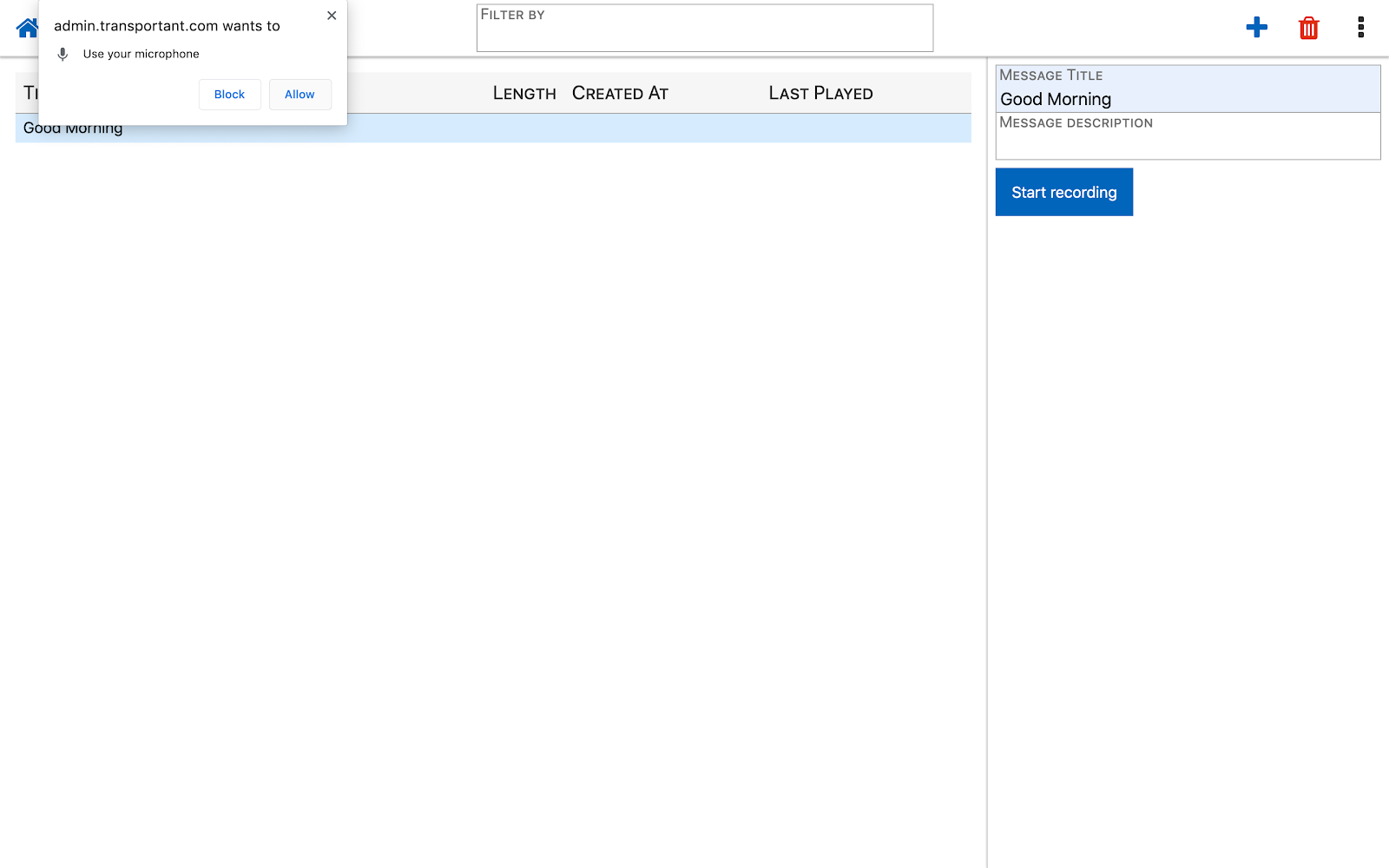Focus the Filter By field
This screenshot has height=868, width=1389.
click(705, 28)
